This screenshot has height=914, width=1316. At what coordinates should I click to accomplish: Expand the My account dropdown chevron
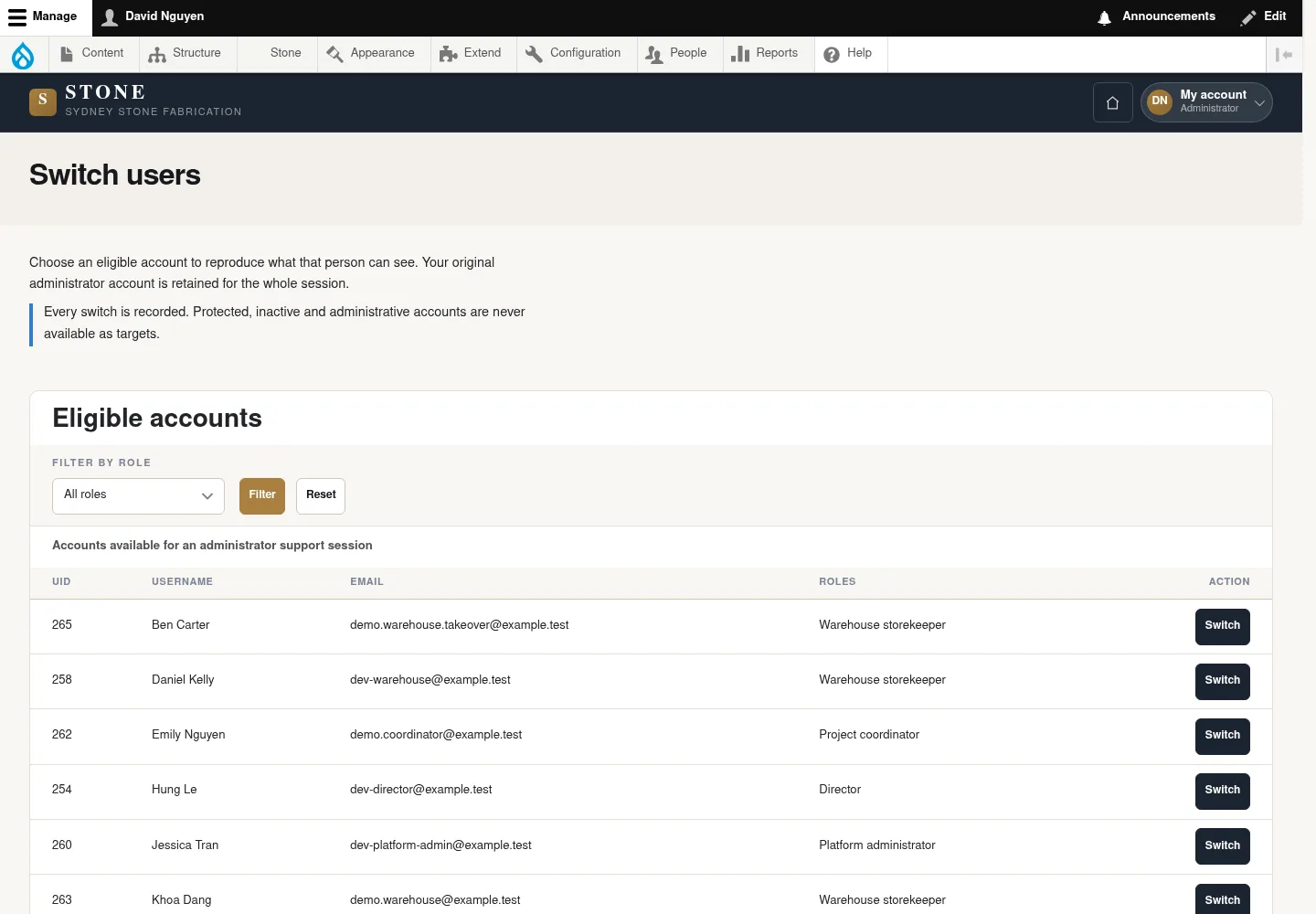click(x=1259, y=102)
